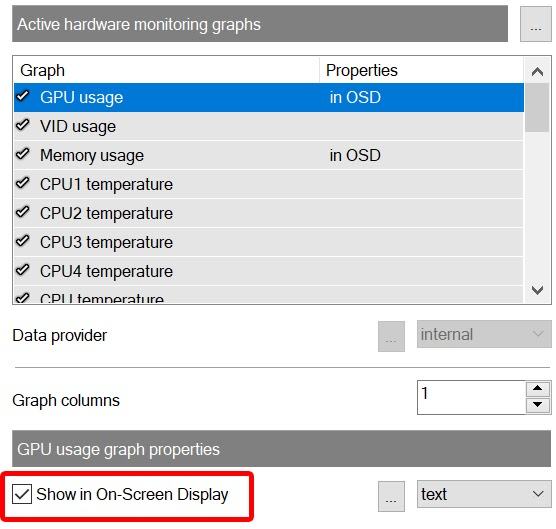Uncheck Show in On-Screen Display

pyautogui.click(x=22, y=494)
